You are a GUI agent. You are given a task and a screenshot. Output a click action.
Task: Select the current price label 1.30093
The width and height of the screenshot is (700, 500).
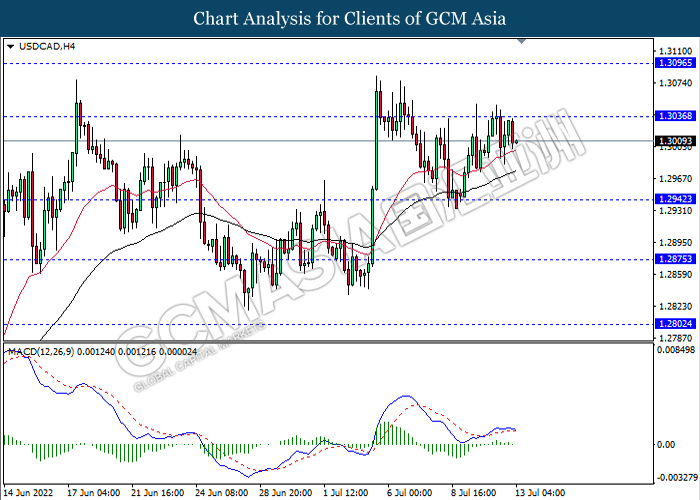[675, 141]
